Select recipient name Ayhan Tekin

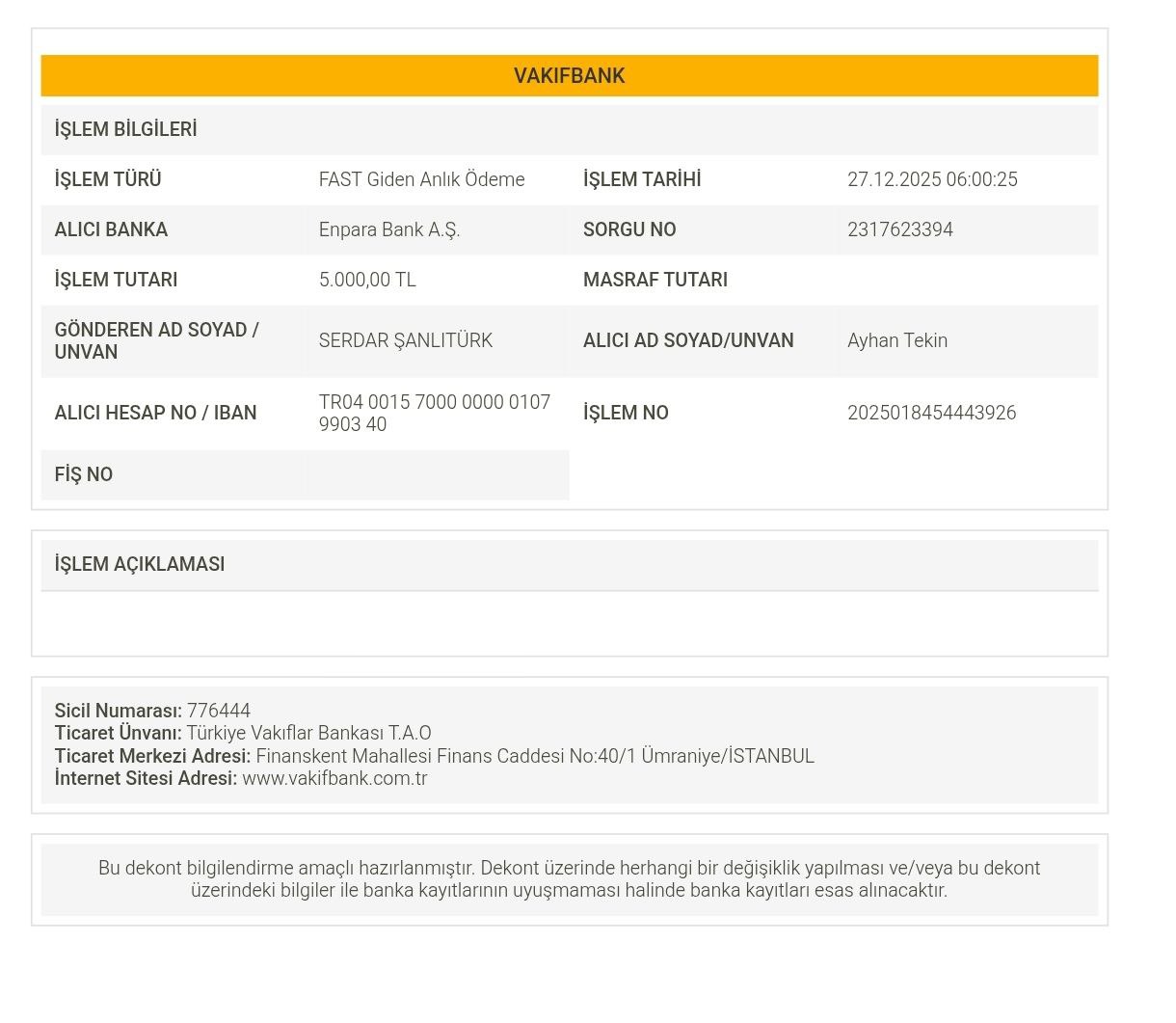pos(897,340)
